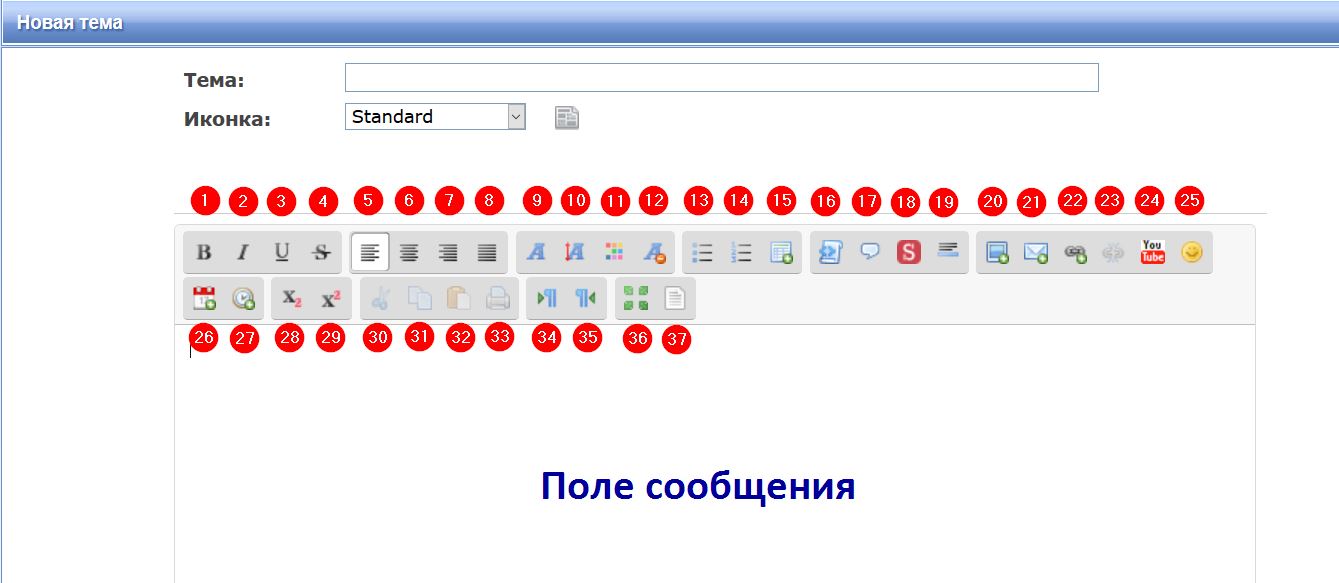Apply strikethrough to text
Screen dimensions: 1339x583
tap(321, 253)
